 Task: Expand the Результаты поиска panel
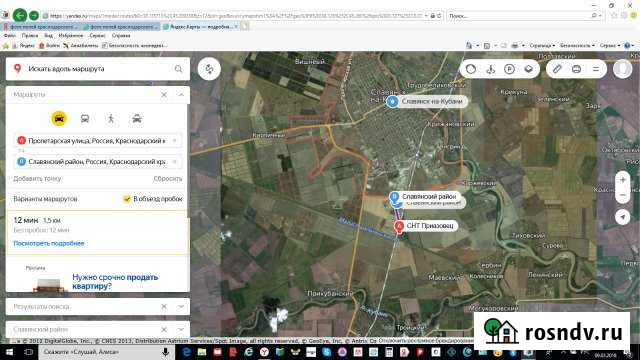[x=181, y=307]
